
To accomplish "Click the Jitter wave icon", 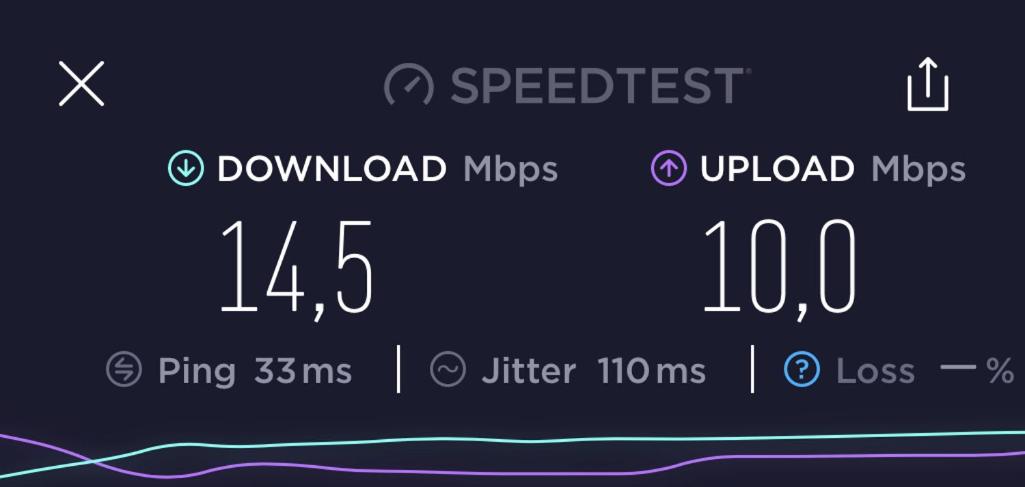I will point(448,370).
